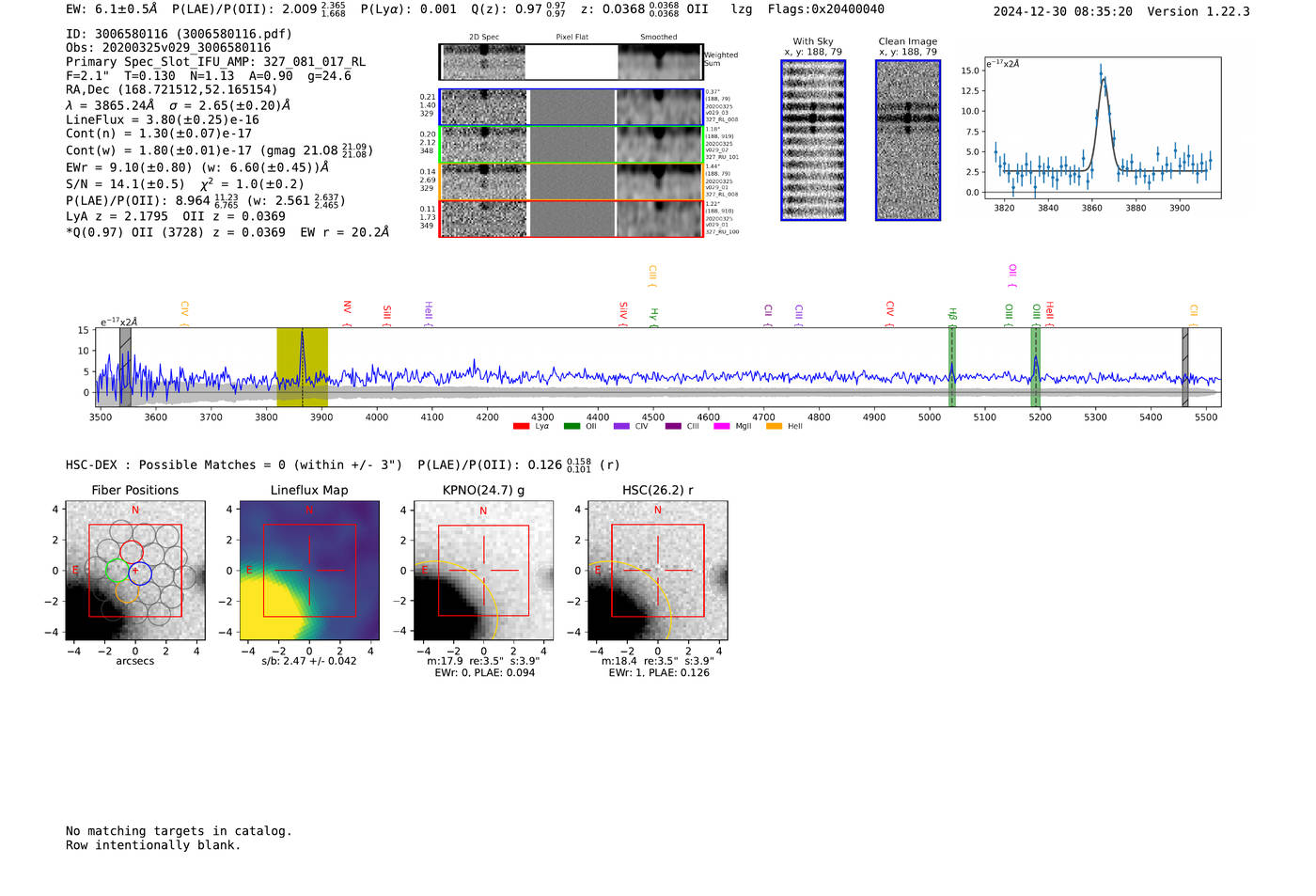Select the green-bordered fiber spectrum row
This screenshot has height=896, width=1316.
(x=571, y=145)
